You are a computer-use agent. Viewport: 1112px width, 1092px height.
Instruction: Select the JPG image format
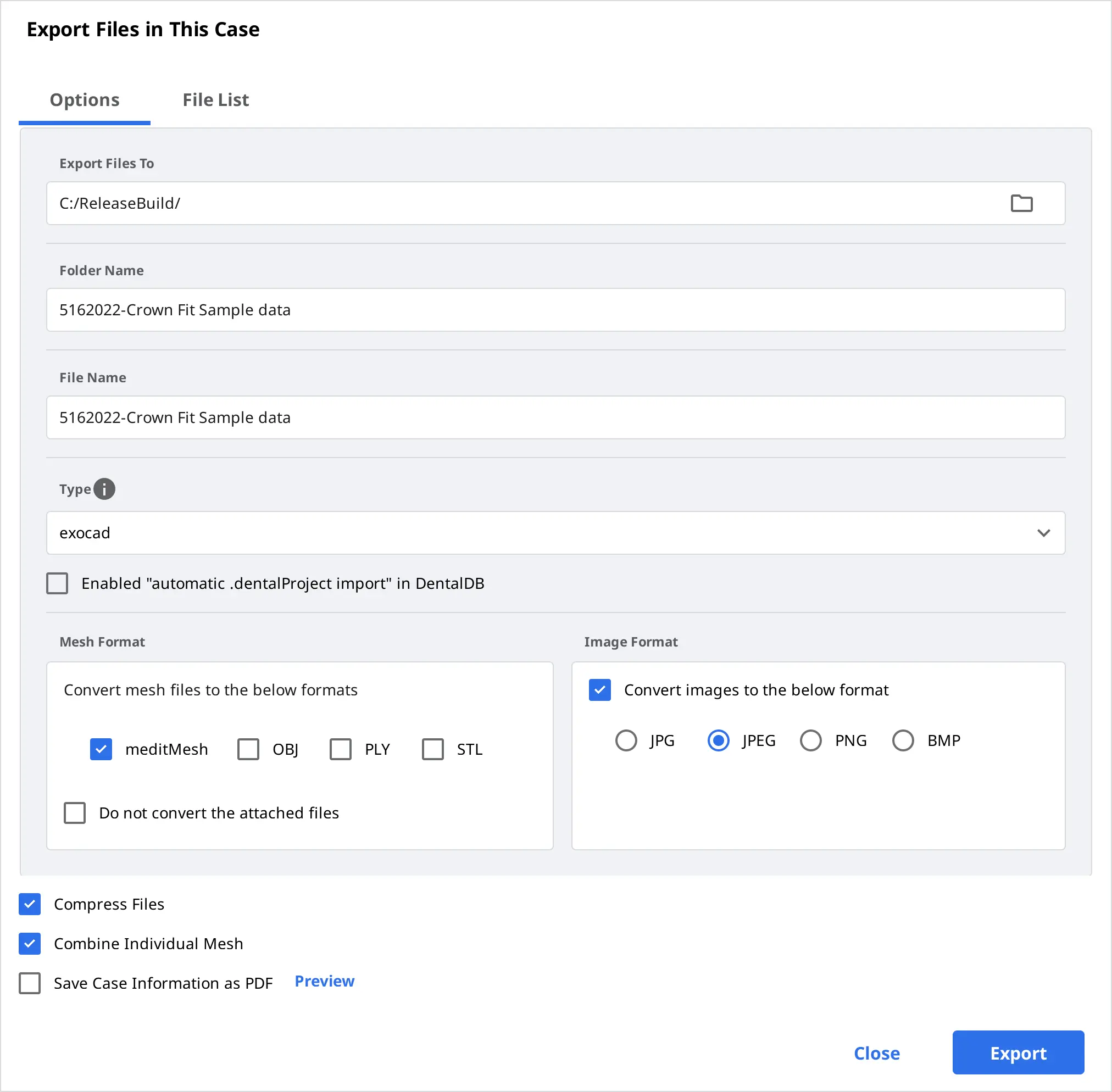(626, 740)
